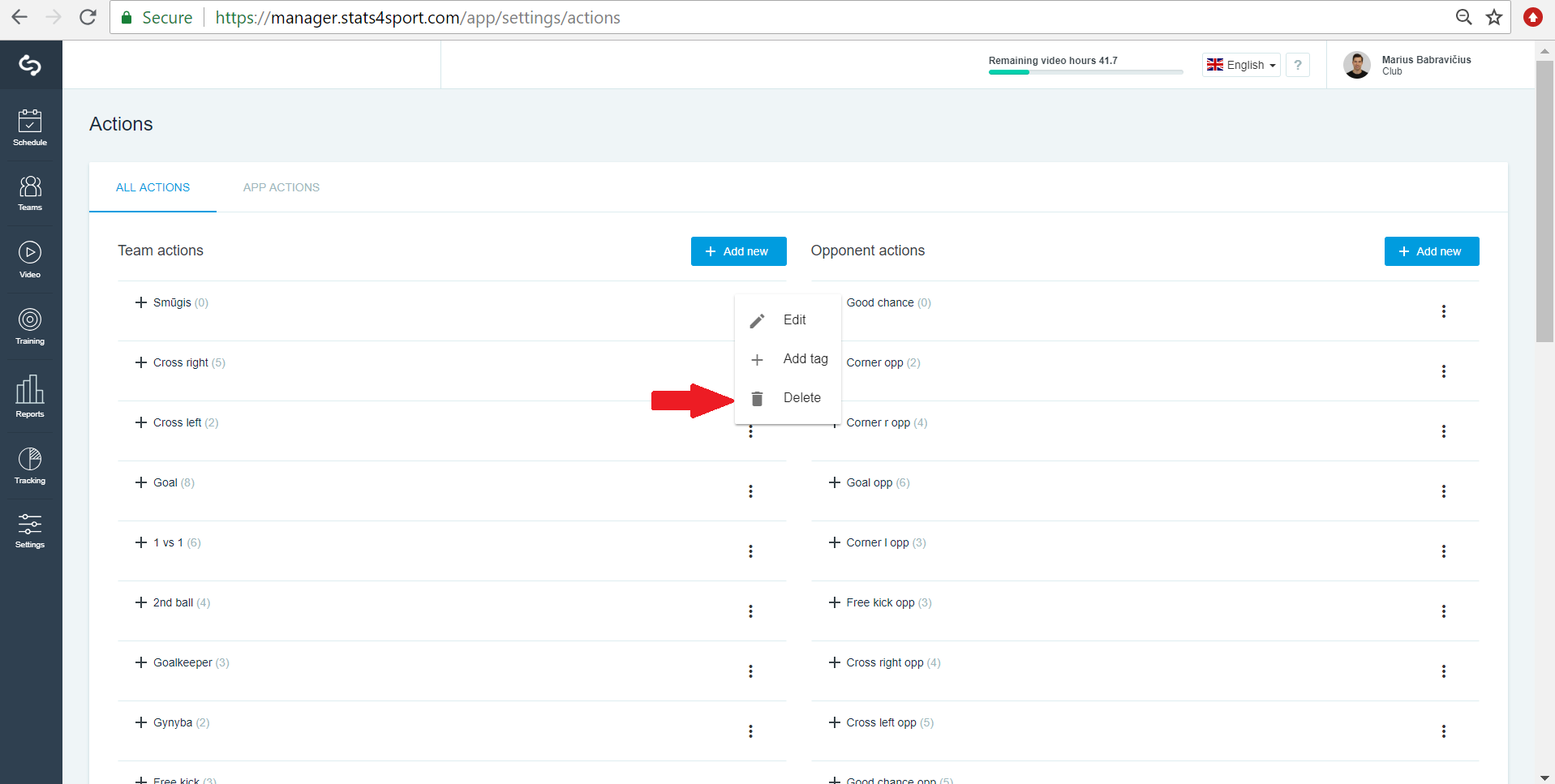1555x784 pixels.
Task: Open the Video sidebar section
Action: (x=30, y=260)
